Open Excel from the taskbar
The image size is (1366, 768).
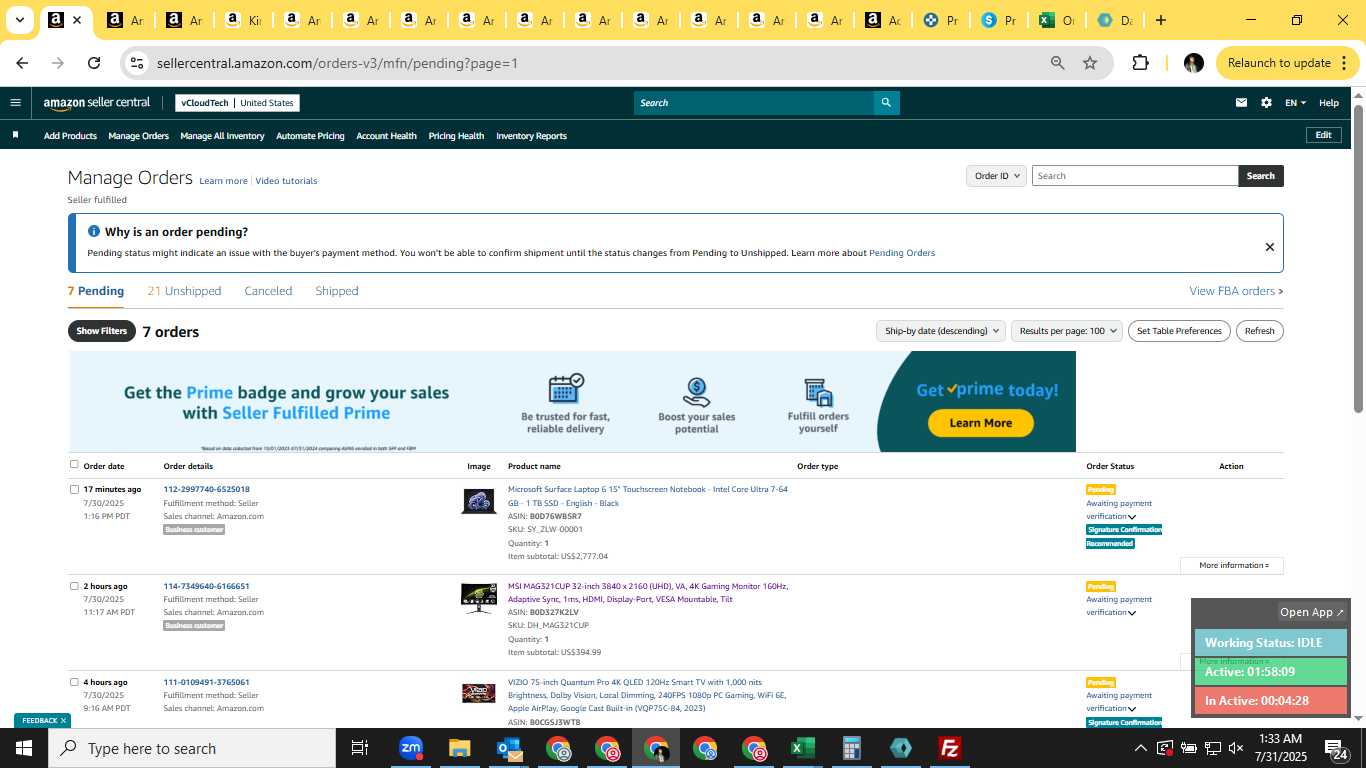coord(802,748)
